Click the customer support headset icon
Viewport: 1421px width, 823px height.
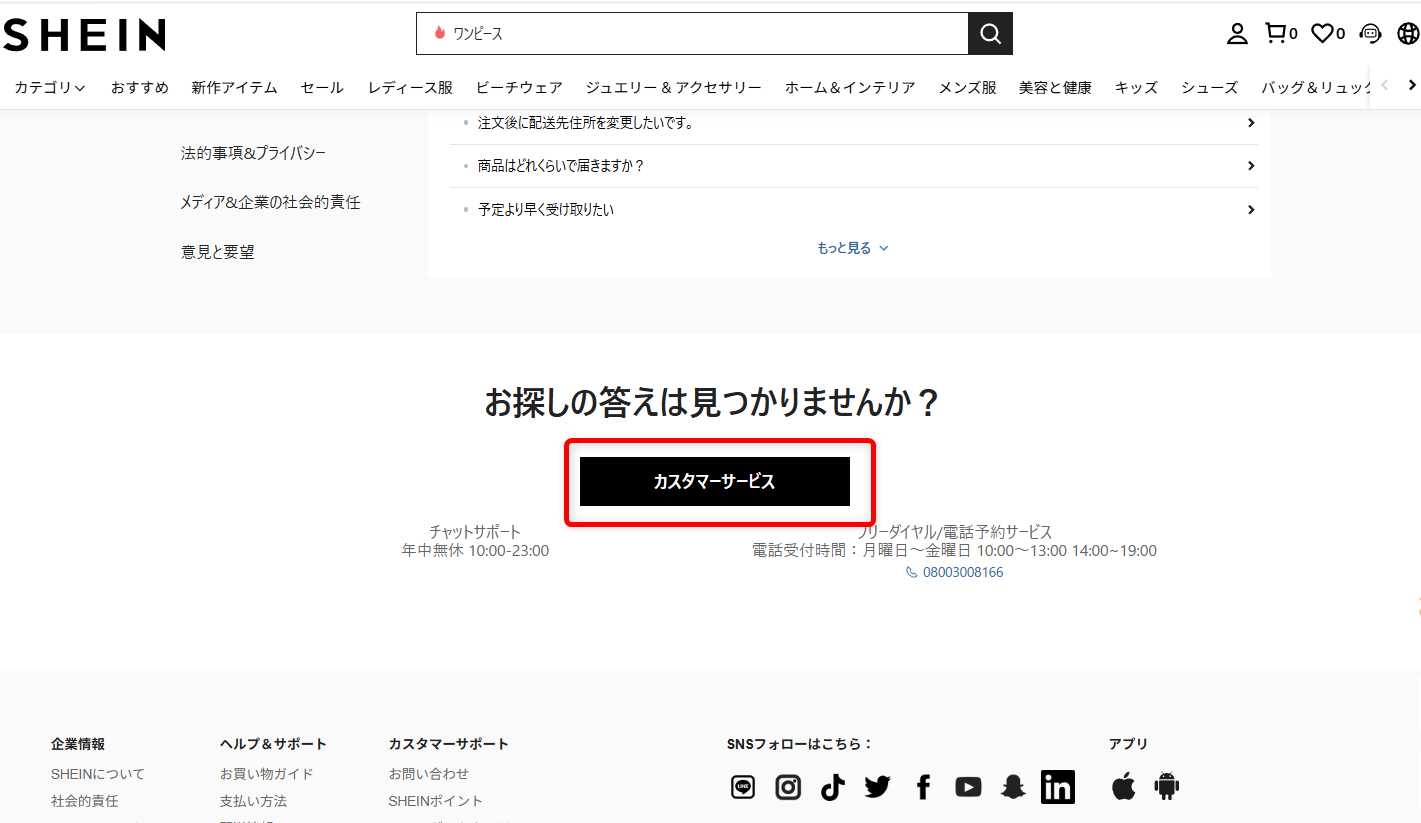pyautogui.click(x=1370, y=34)
